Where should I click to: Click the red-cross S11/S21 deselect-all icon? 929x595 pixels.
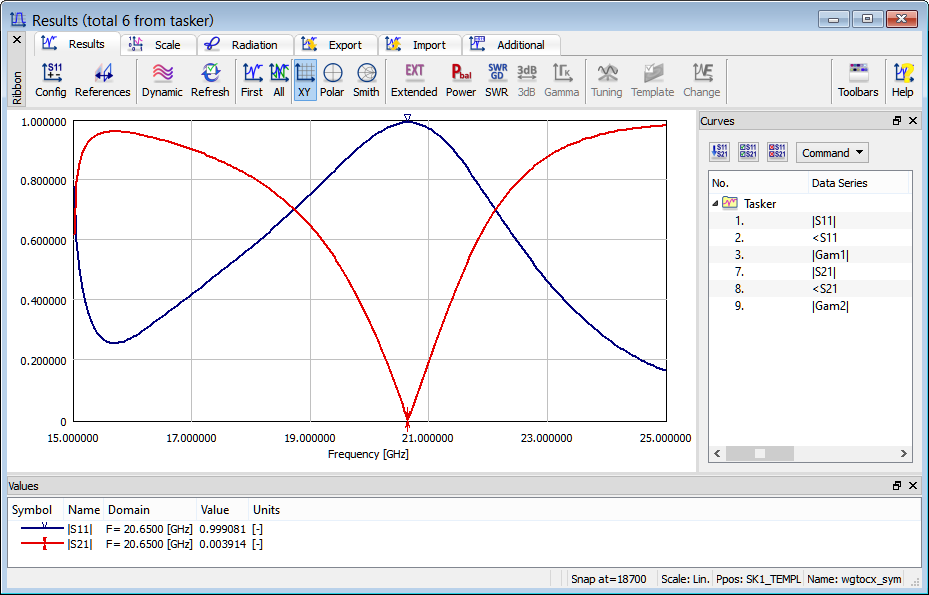point(777,152)
